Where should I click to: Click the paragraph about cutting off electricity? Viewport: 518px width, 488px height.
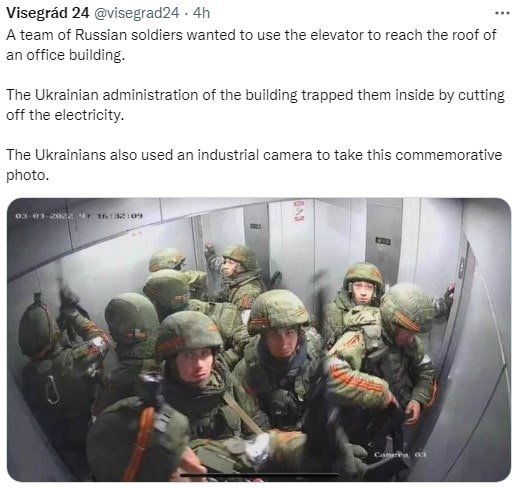(255, 105)
